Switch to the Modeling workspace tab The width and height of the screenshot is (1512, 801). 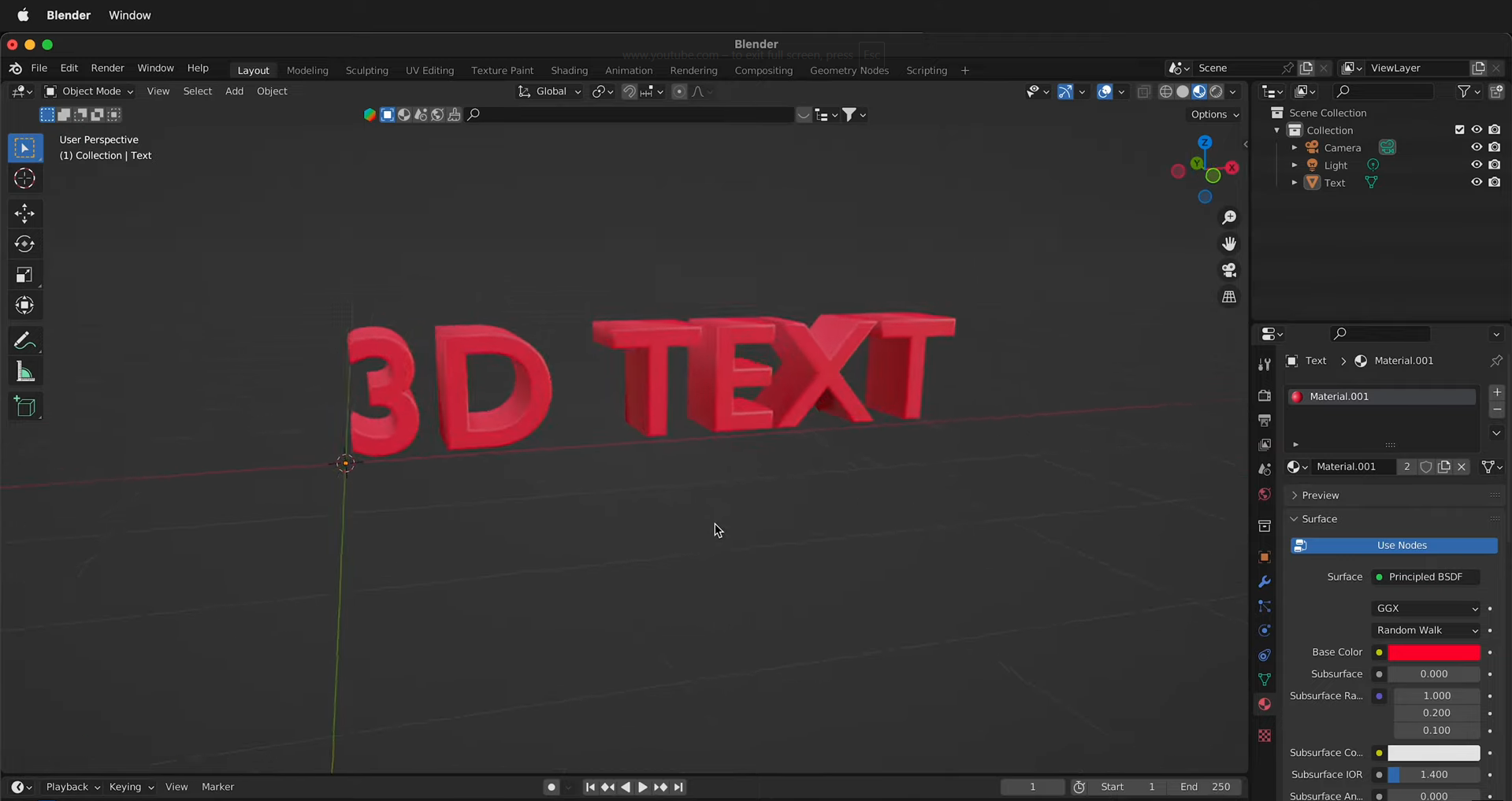tap(307, 70)
